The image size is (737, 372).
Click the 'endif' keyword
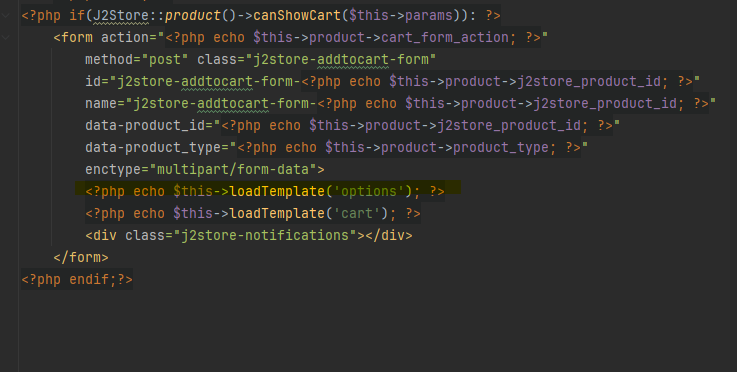pos(89,279)
